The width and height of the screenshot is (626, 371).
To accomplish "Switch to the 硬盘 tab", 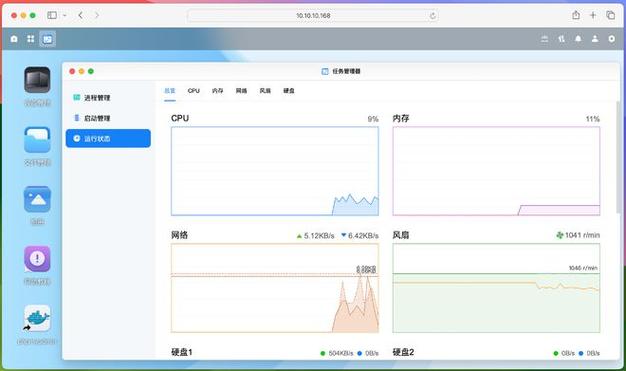I will tap(289, 91).
